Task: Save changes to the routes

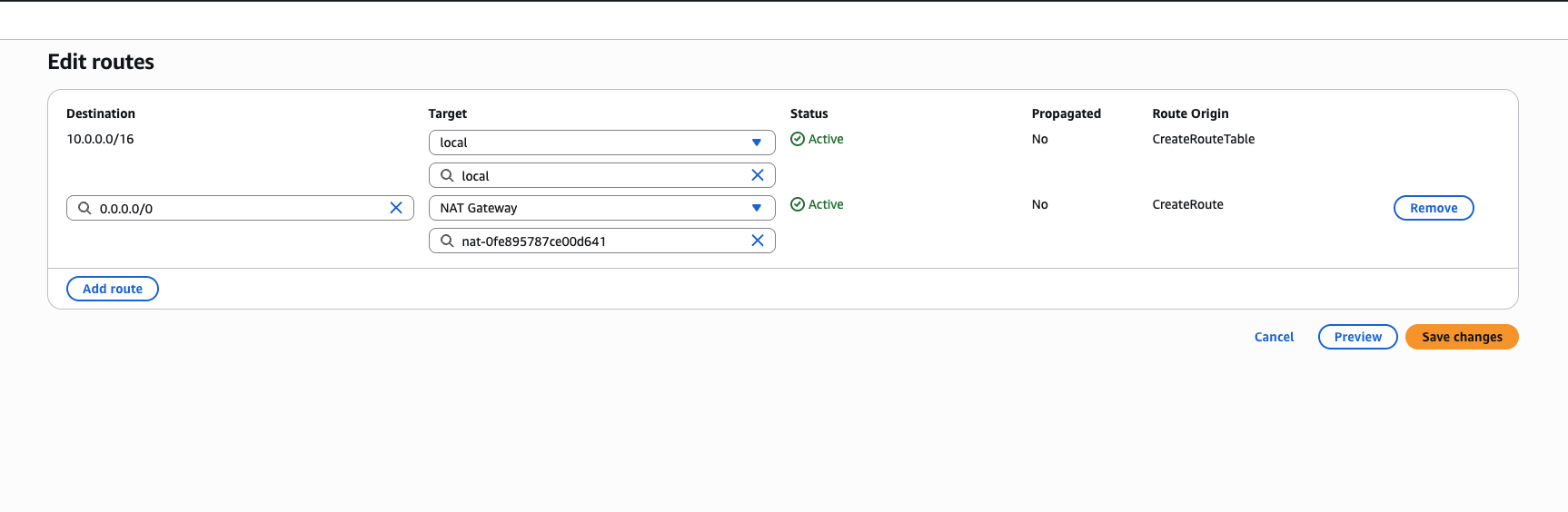Action: click(x=1461, y=337)
